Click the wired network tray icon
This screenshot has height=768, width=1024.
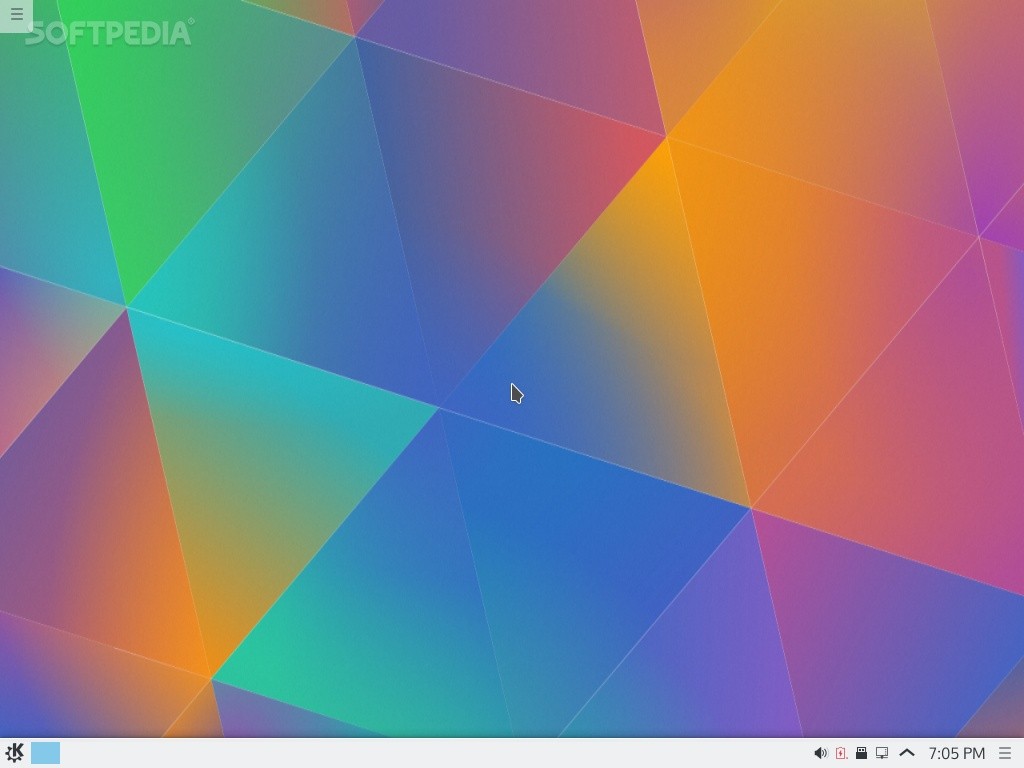pyautogui.click(x=882, y=753)
